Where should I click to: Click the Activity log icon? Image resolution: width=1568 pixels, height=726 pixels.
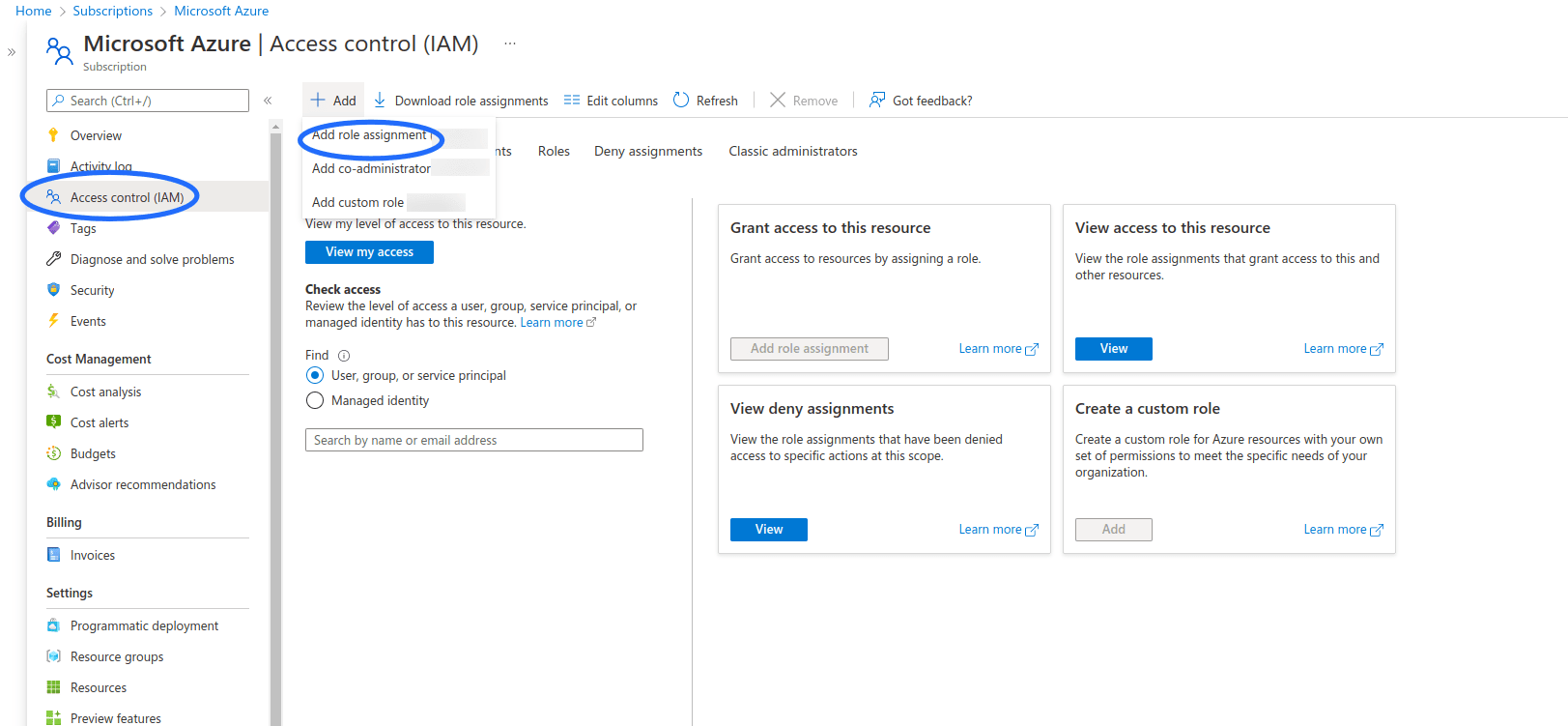tap(53, 166)
